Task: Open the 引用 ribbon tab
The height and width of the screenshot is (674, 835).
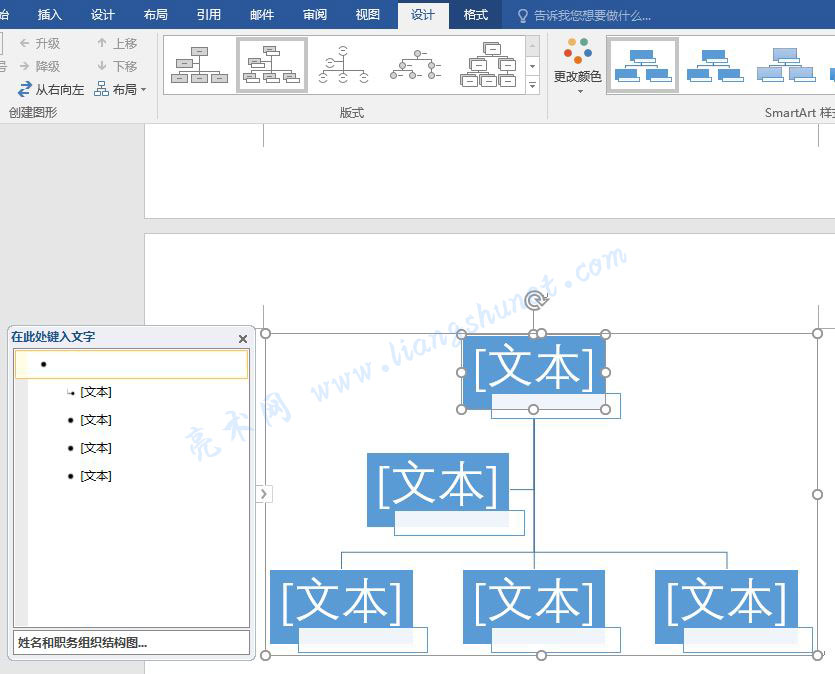Action: [x=208, y=15]
